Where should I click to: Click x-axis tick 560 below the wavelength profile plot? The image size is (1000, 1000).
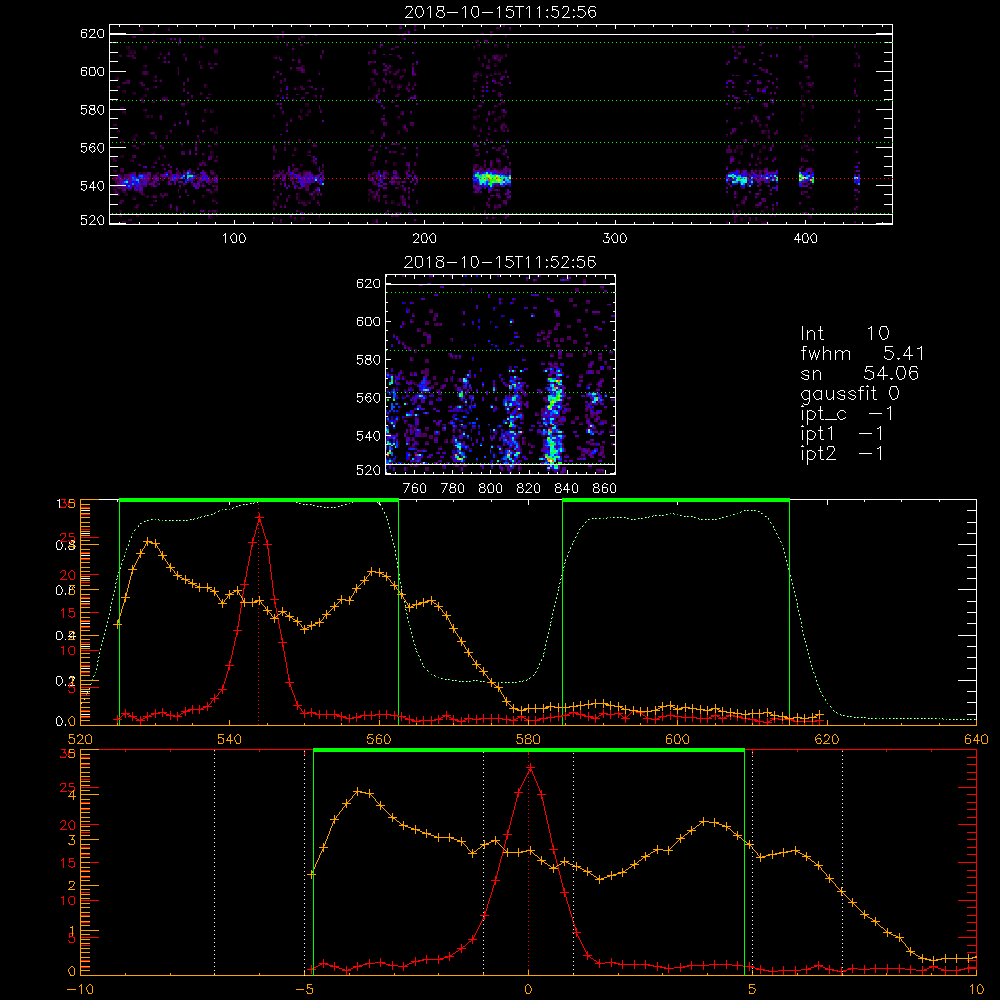pyautogui.click(x=379, y=739)
